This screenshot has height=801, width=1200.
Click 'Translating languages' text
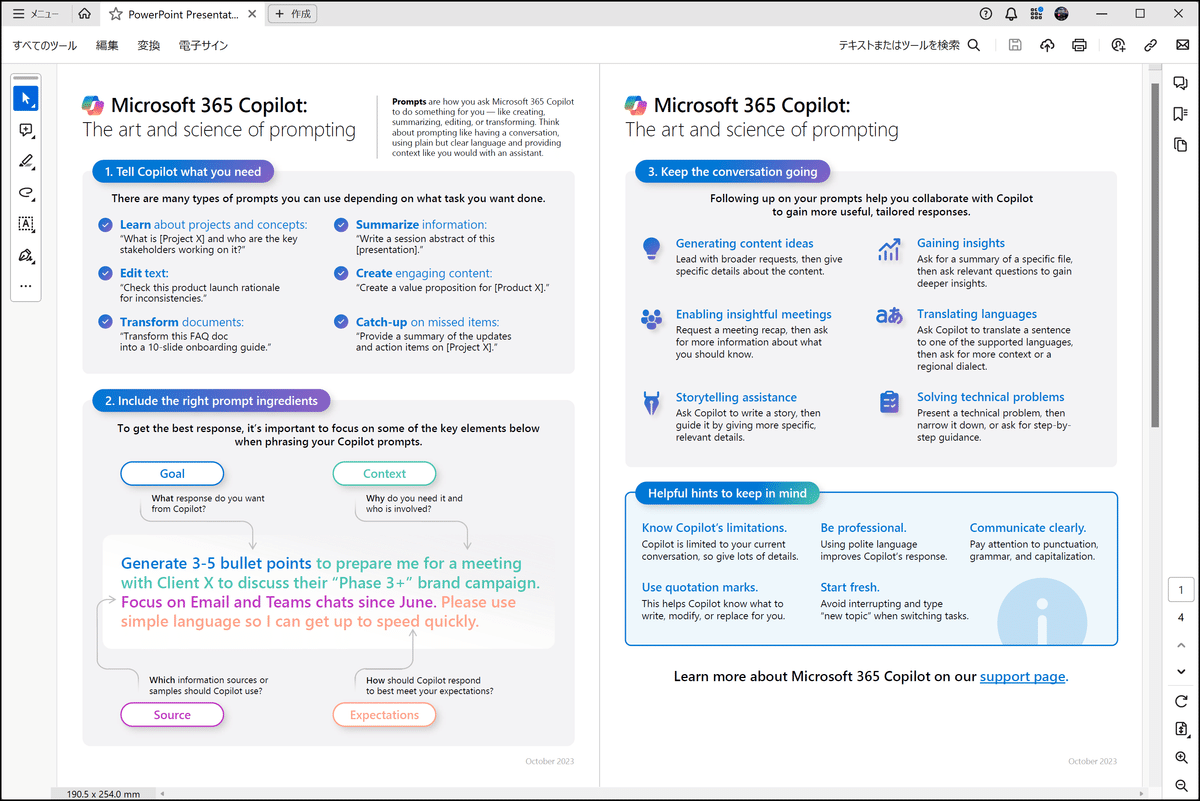(x=977, y=314)
